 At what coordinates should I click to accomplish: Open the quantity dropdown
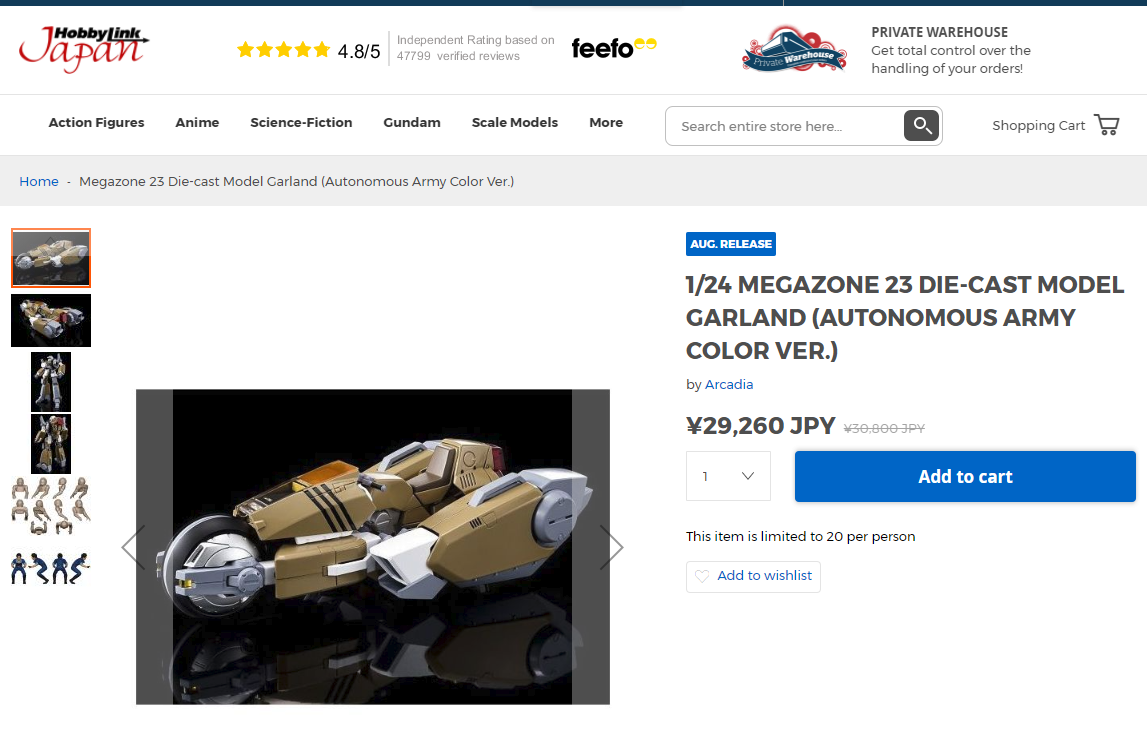click(728, 476)
